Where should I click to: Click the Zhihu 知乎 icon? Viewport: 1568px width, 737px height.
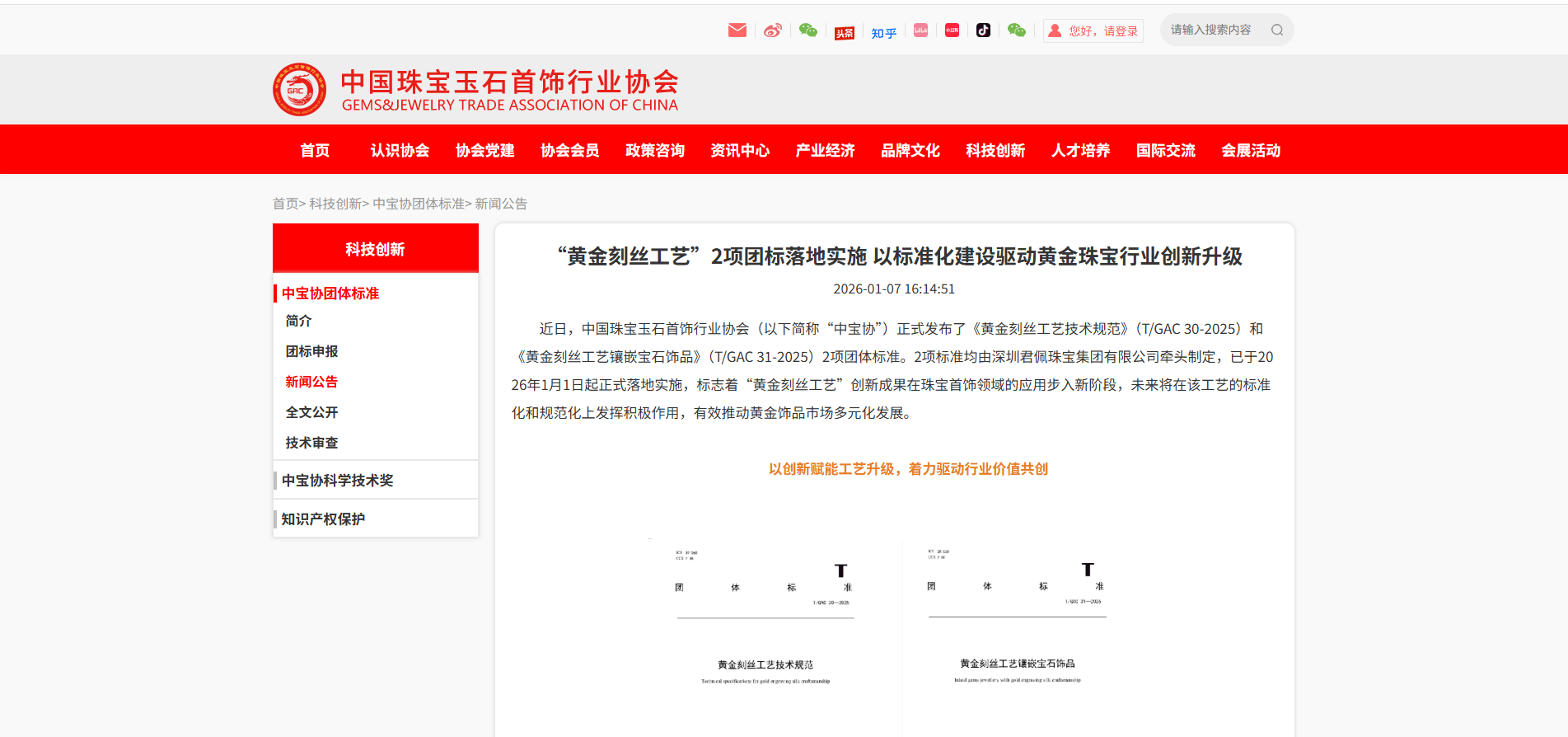[884, 33]
